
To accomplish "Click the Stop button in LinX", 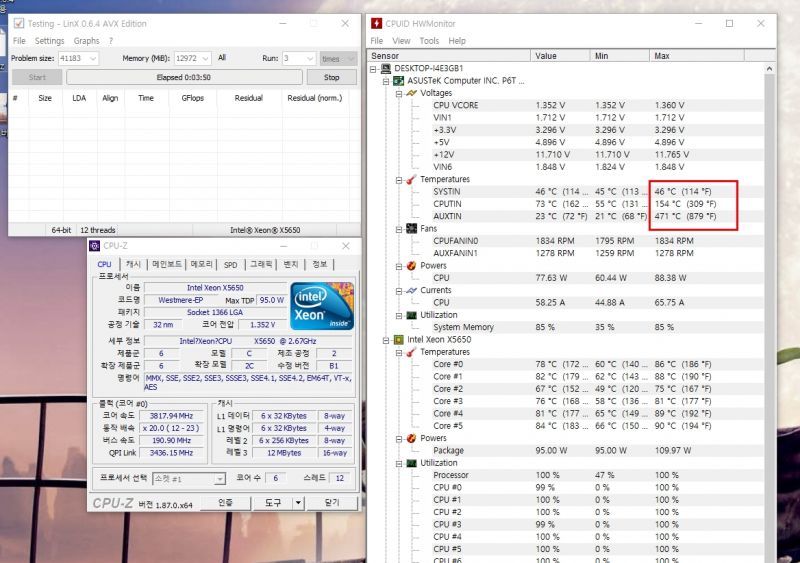I will point(331,78).
